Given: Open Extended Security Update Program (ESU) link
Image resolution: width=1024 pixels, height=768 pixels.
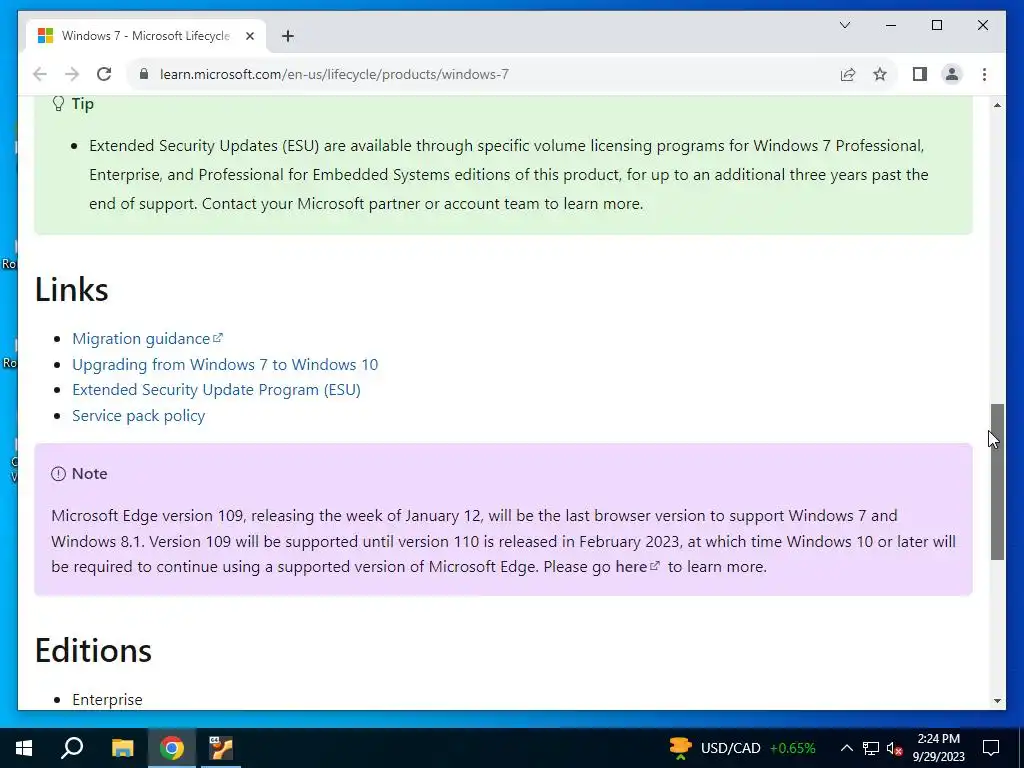Looking at the screenshot, I should click(216, 390).
